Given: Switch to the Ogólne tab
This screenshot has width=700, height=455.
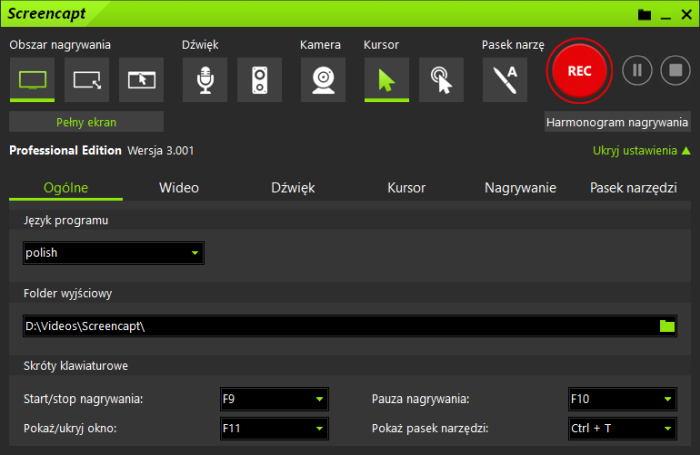Looking at the screenshot, I should 66,188.
